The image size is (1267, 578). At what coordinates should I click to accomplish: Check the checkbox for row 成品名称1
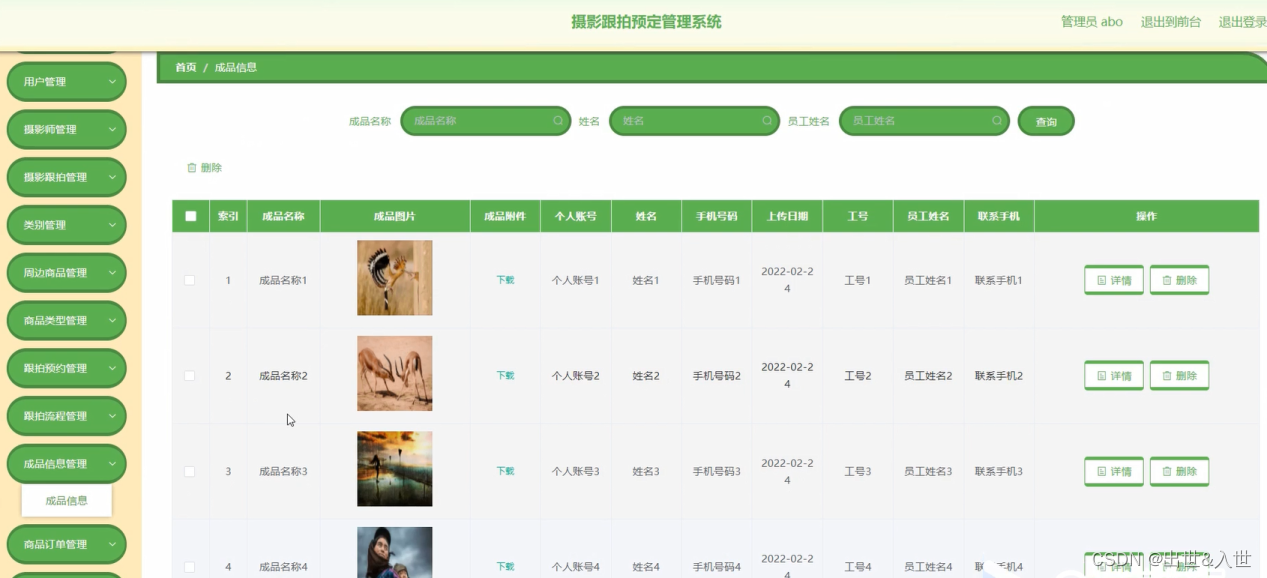pos(190,280)
